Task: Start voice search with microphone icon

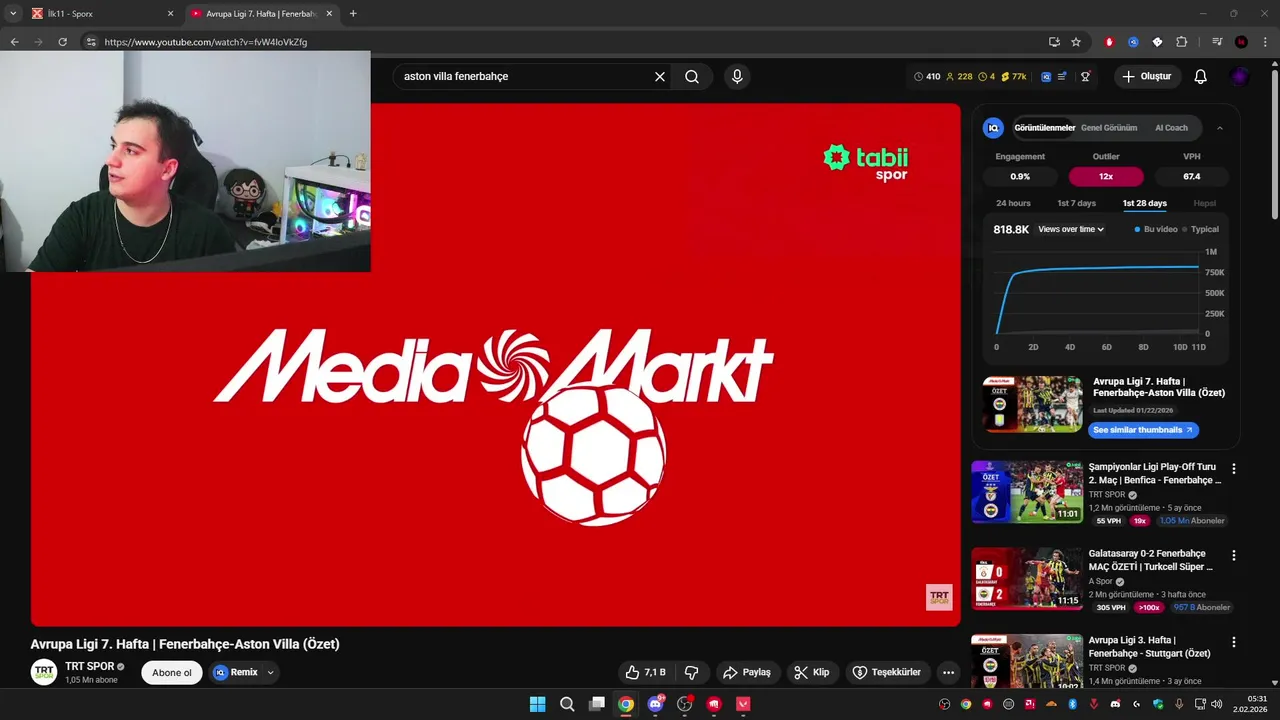Action: tap(737, 77)
